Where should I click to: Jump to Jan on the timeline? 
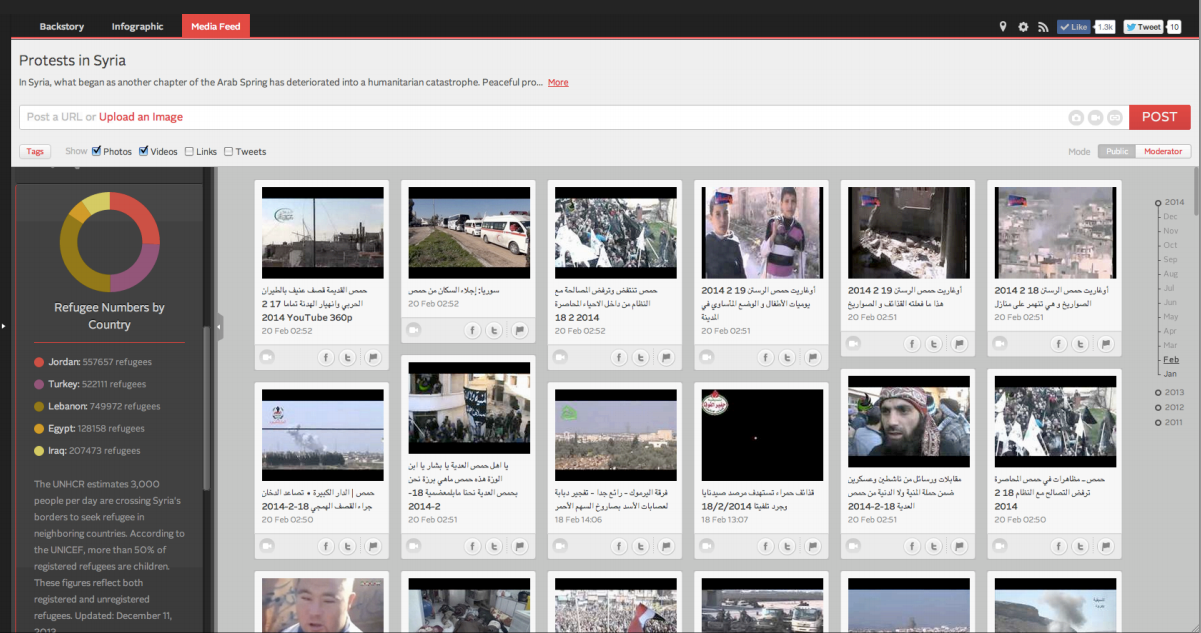tap(1170, 373)
